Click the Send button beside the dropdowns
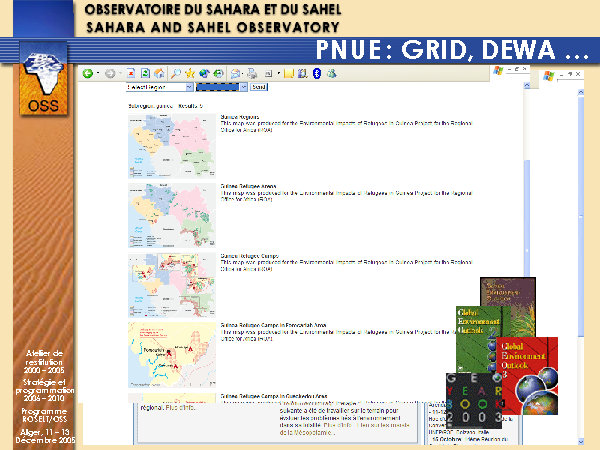600x450 pixels. 259,87
